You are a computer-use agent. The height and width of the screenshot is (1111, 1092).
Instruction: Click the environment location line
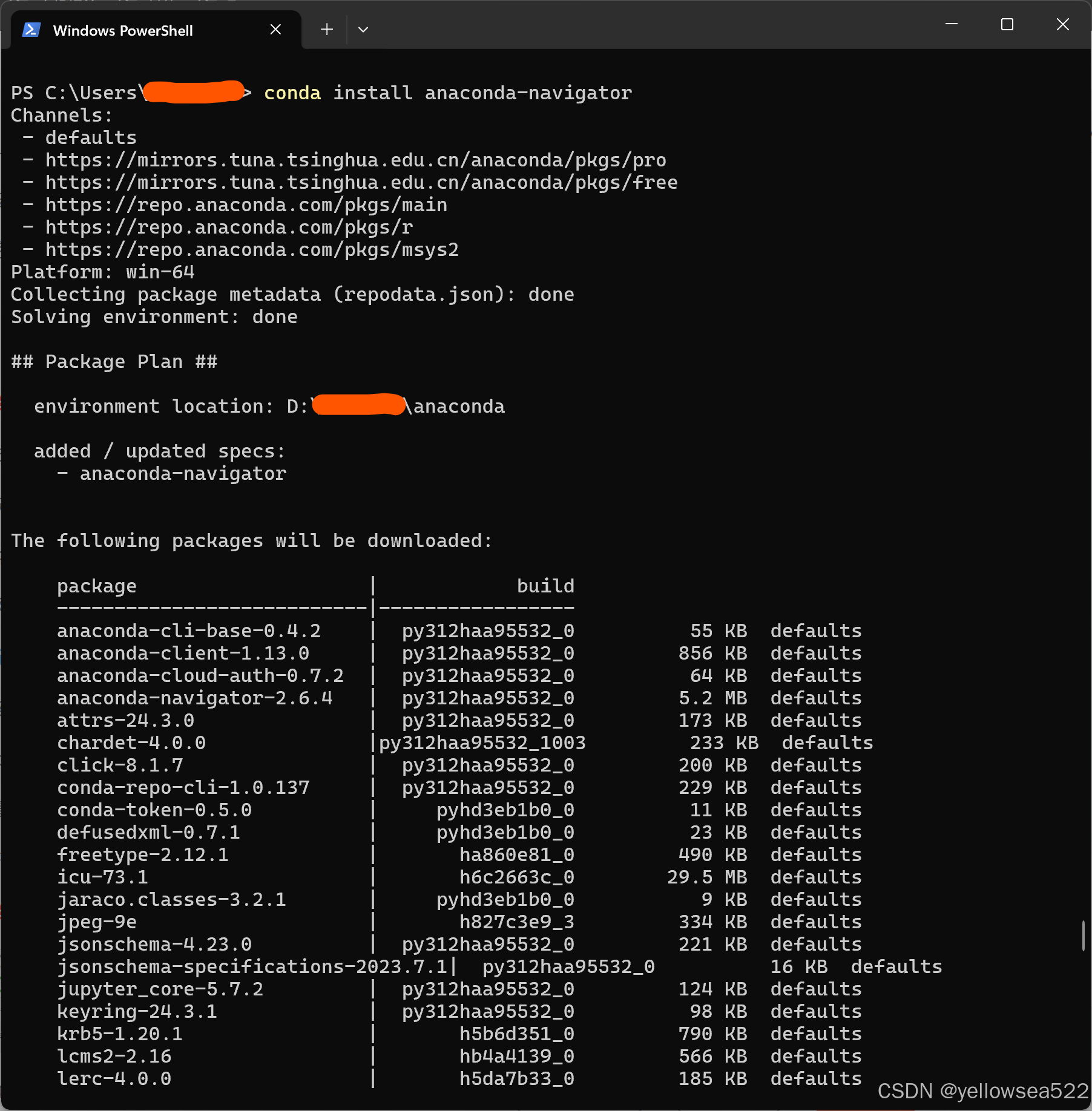pyautogui.click(x=269, y=407)
